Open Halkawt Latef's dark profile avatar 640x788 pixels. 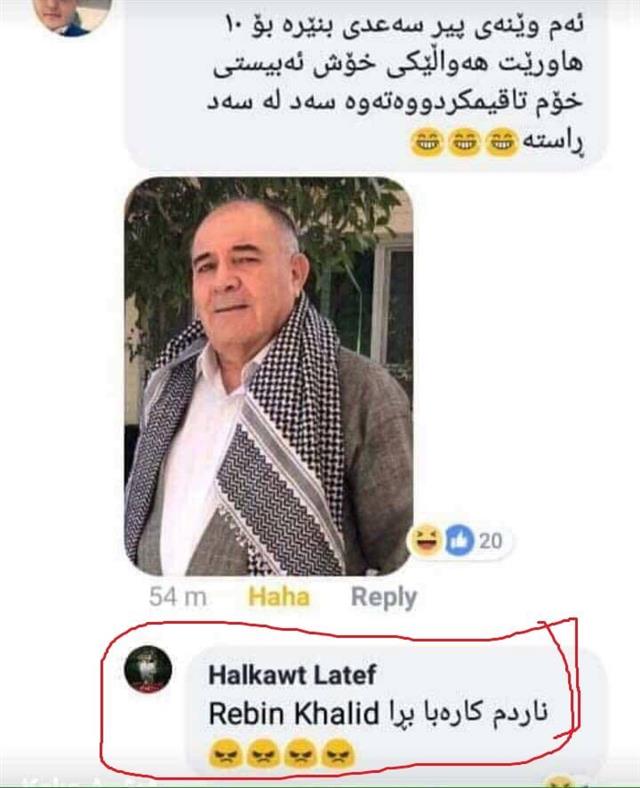click(x=148, y=669)
